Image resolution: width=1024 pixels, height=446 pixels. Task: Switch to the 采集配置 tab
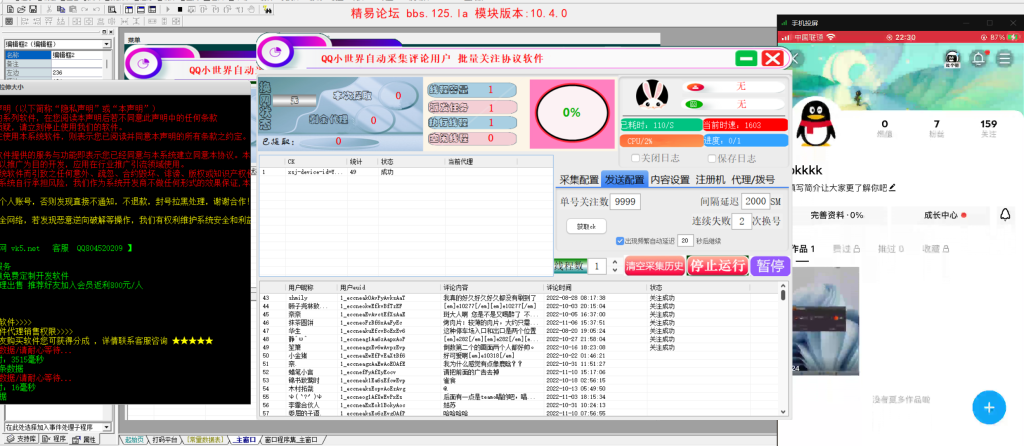[x=578, y=180]
